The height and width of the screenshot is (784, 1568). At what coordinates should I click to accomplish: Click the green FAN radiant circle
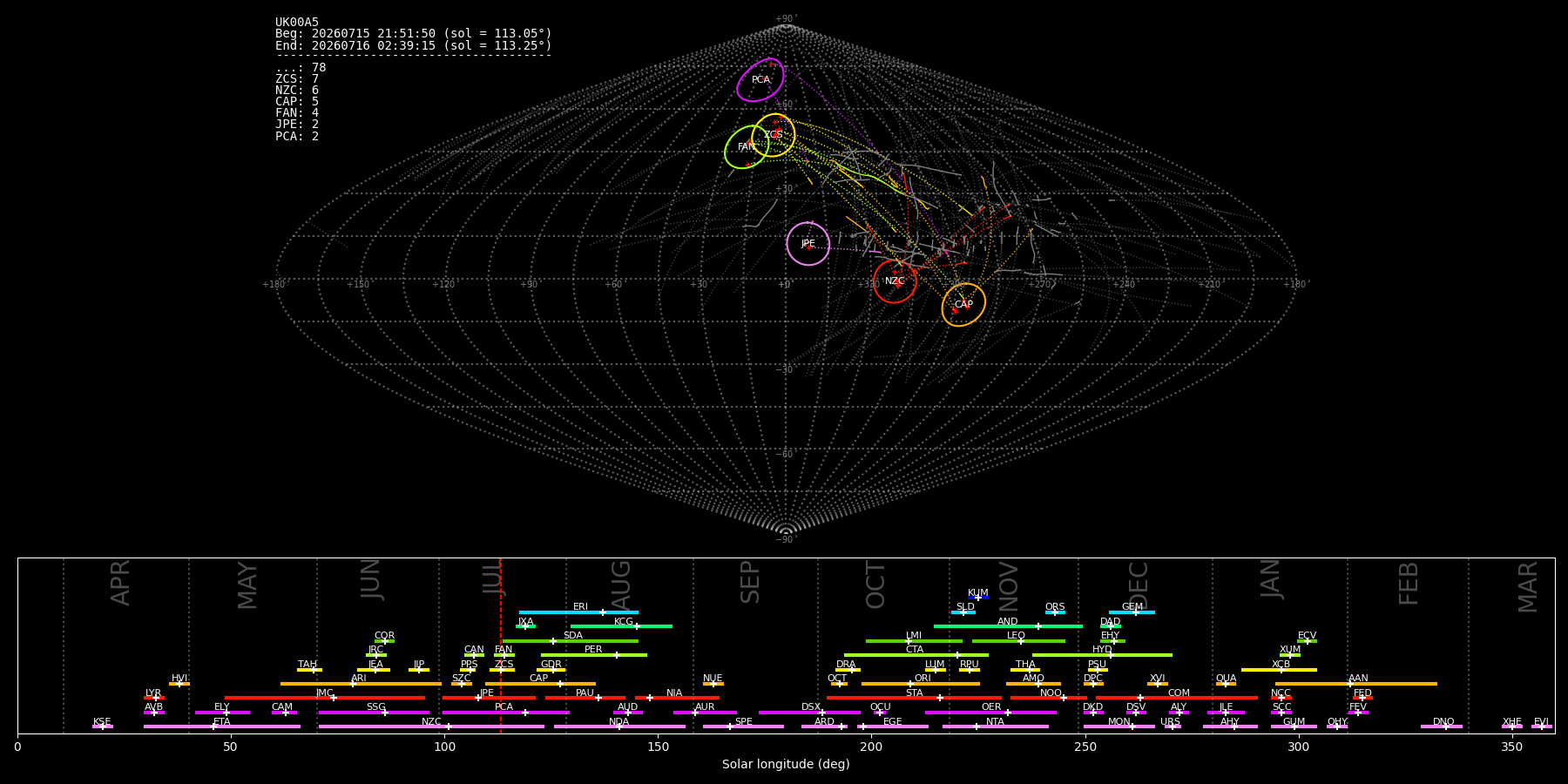[747, 146]
